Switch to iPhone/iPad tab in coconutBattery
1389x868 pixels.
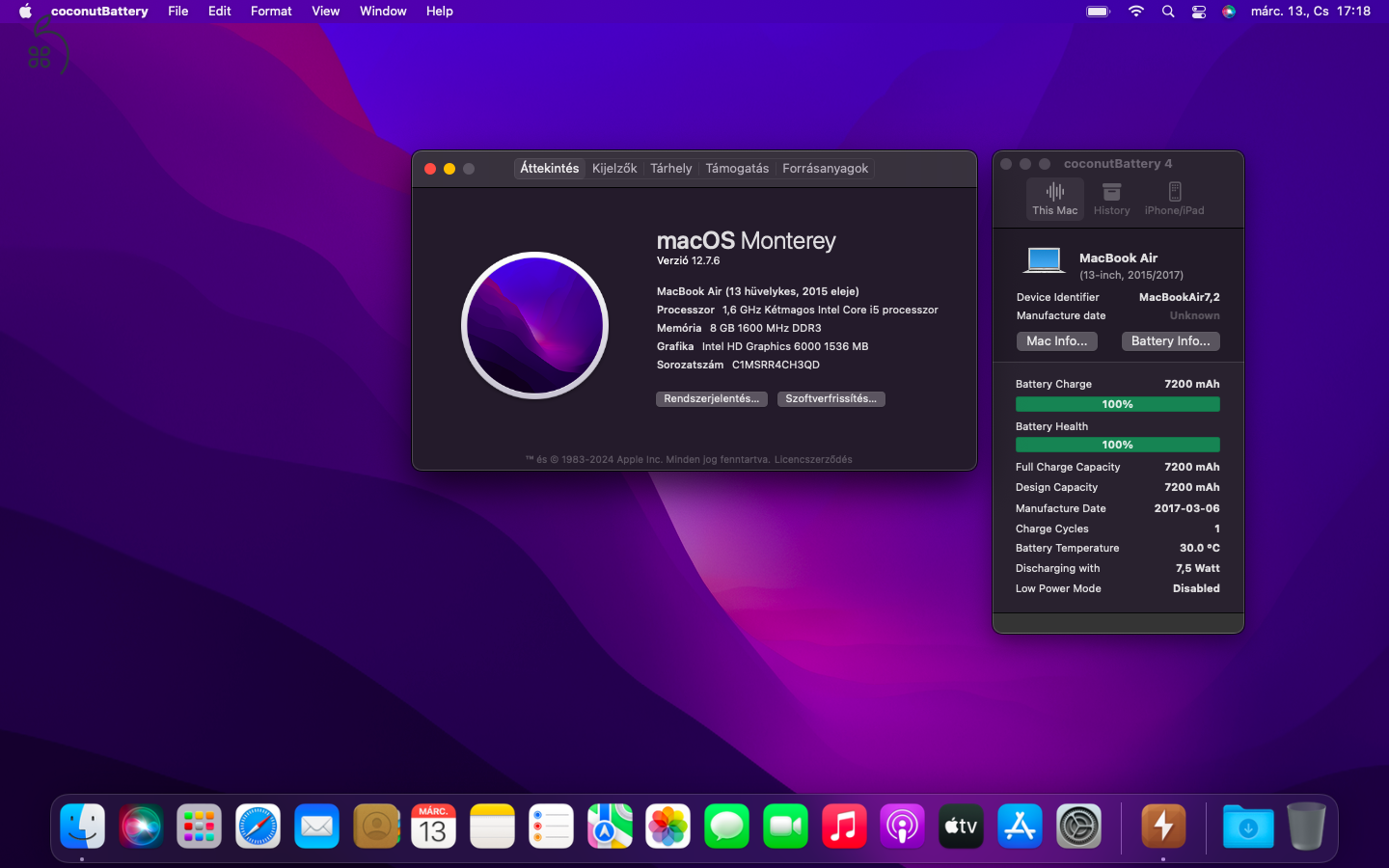(1174, 199)
